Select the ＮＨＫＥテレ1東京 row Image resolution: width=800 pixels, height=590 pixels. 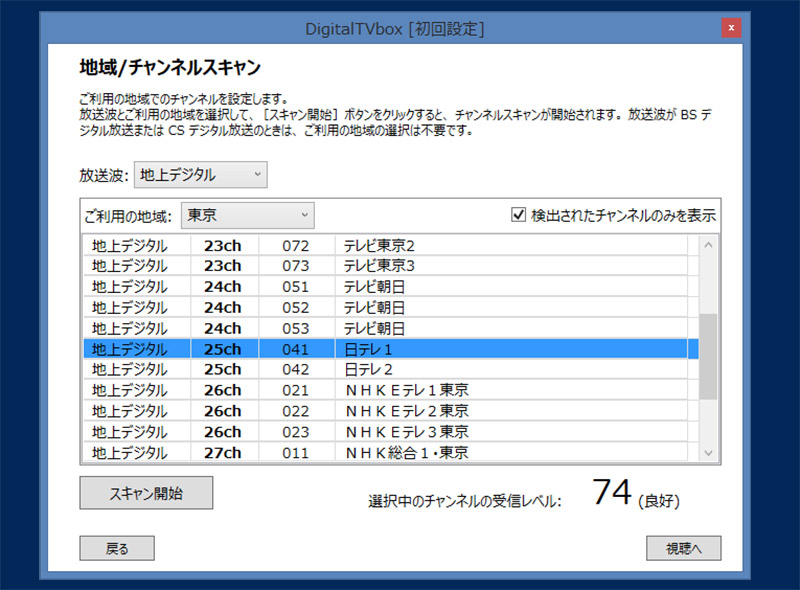390,390
